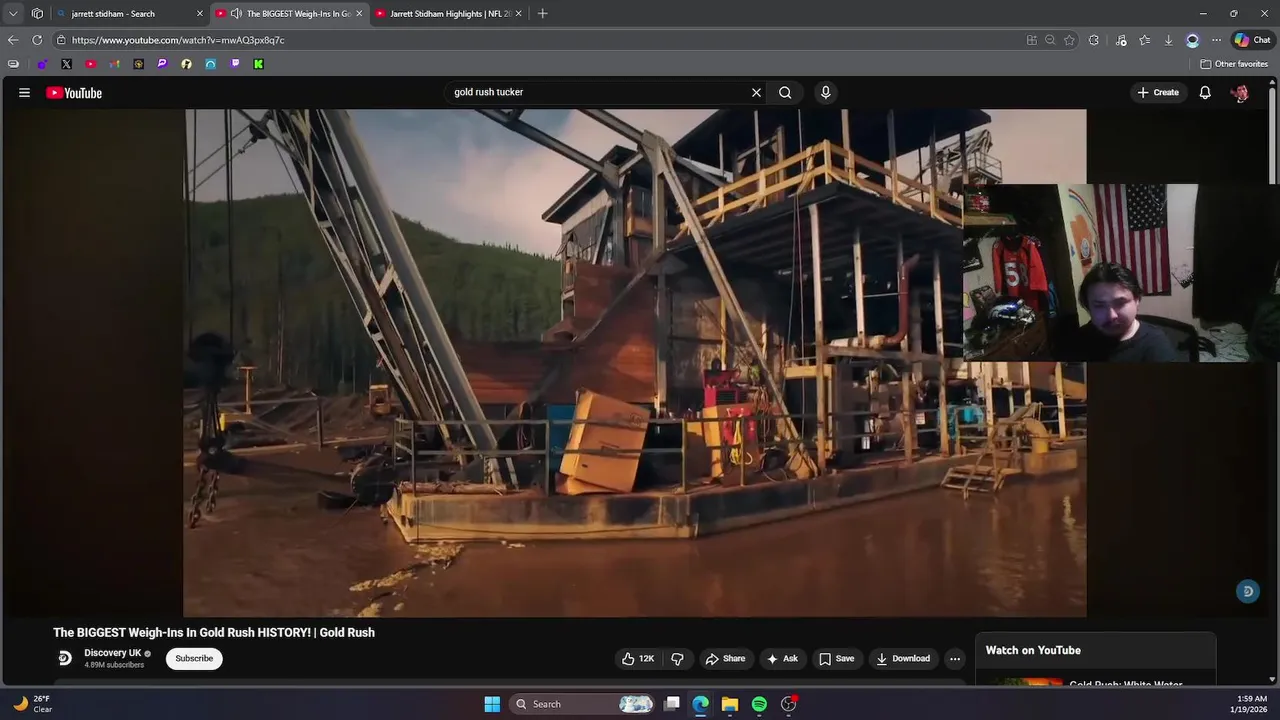Open Edge profile avatar
This screenshot has height=720, width=1280.
tap(1192, 40)
